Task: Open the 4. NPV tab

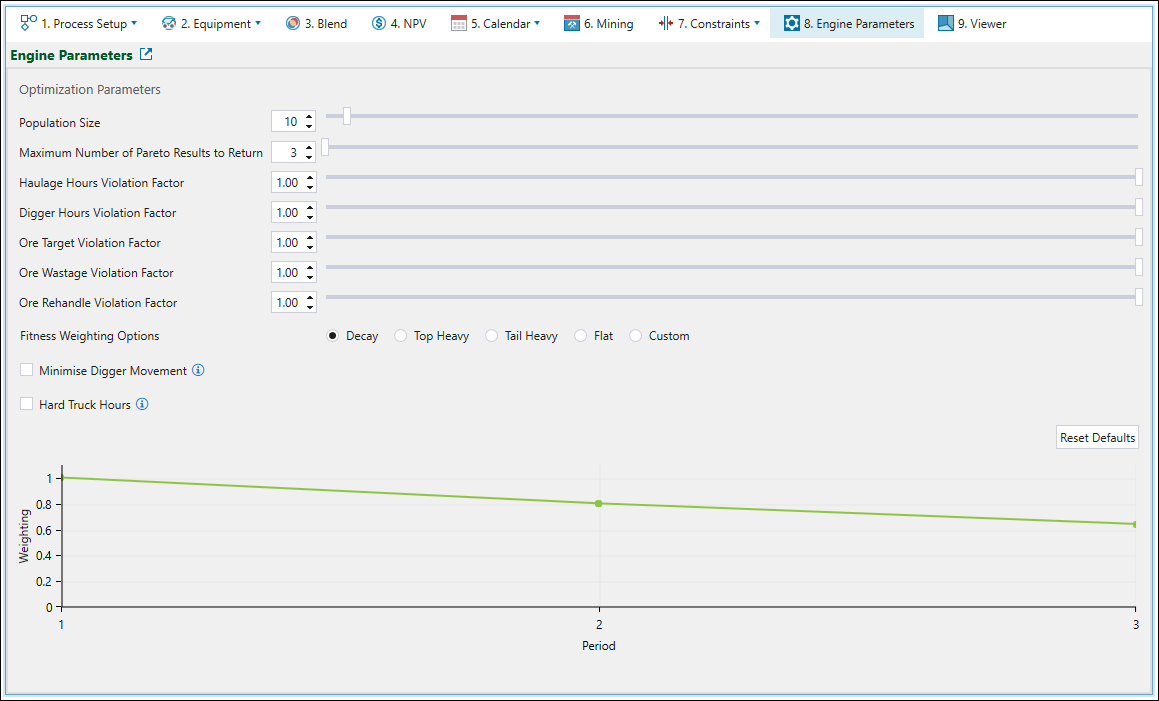Action: pyautogui.click(x=399, y=23)
